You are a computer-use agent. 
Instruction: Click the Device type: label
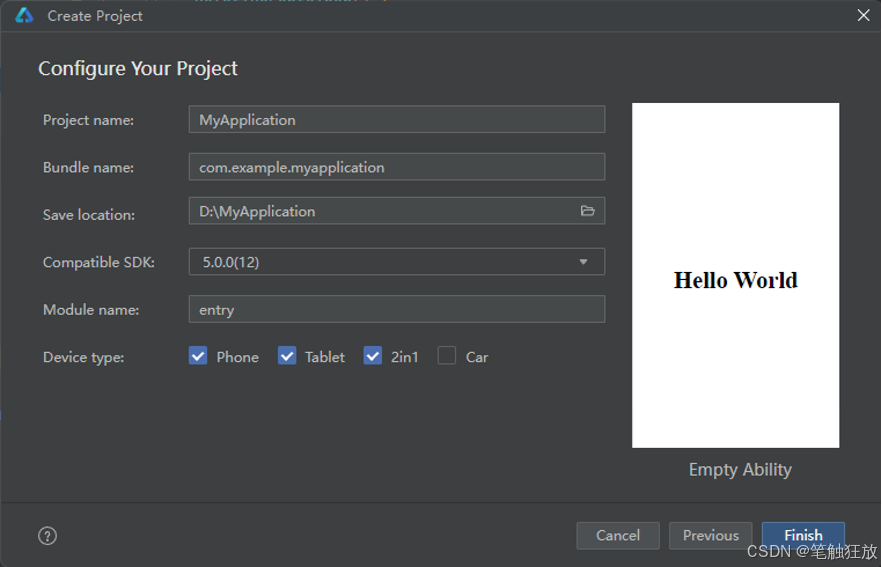click(x=83, y=358)
